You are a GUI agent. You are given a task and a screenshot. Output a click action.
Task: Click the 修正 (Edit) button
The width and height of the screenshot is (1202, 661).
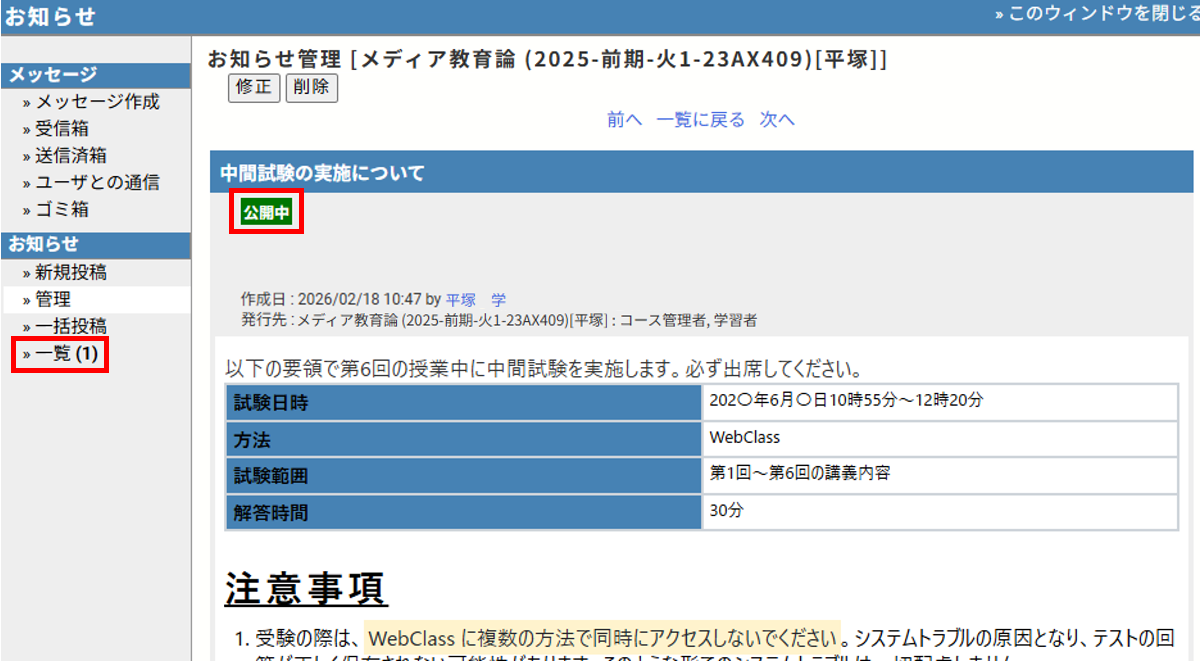[253, 88]
